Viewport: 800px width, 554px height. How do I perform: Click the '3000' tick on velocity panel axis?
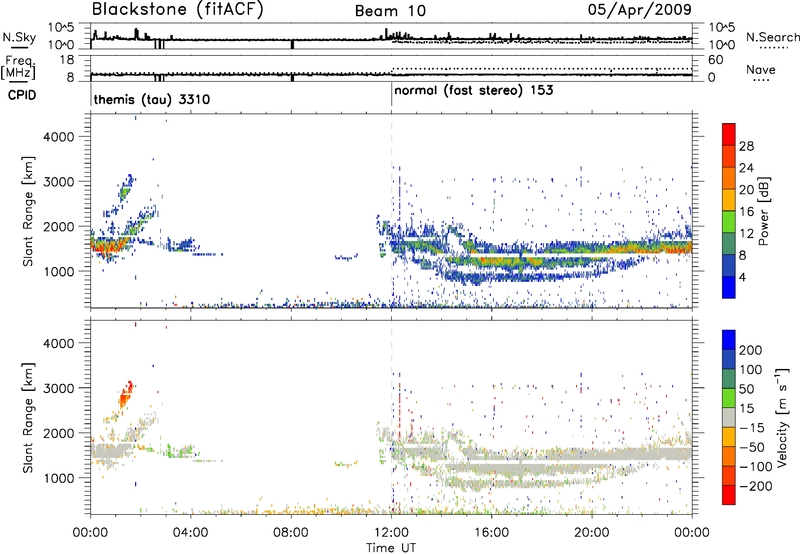59,388
